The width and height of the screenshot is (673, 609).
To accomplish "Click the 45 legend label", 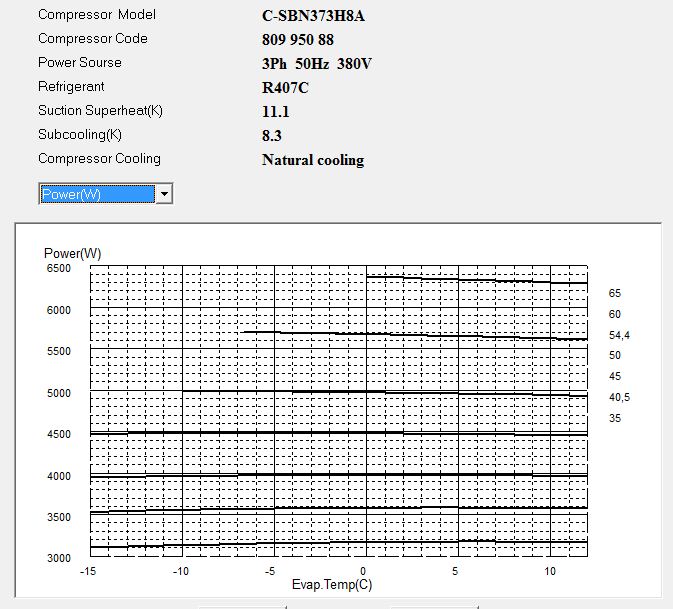I will click(x=615, y=376).
